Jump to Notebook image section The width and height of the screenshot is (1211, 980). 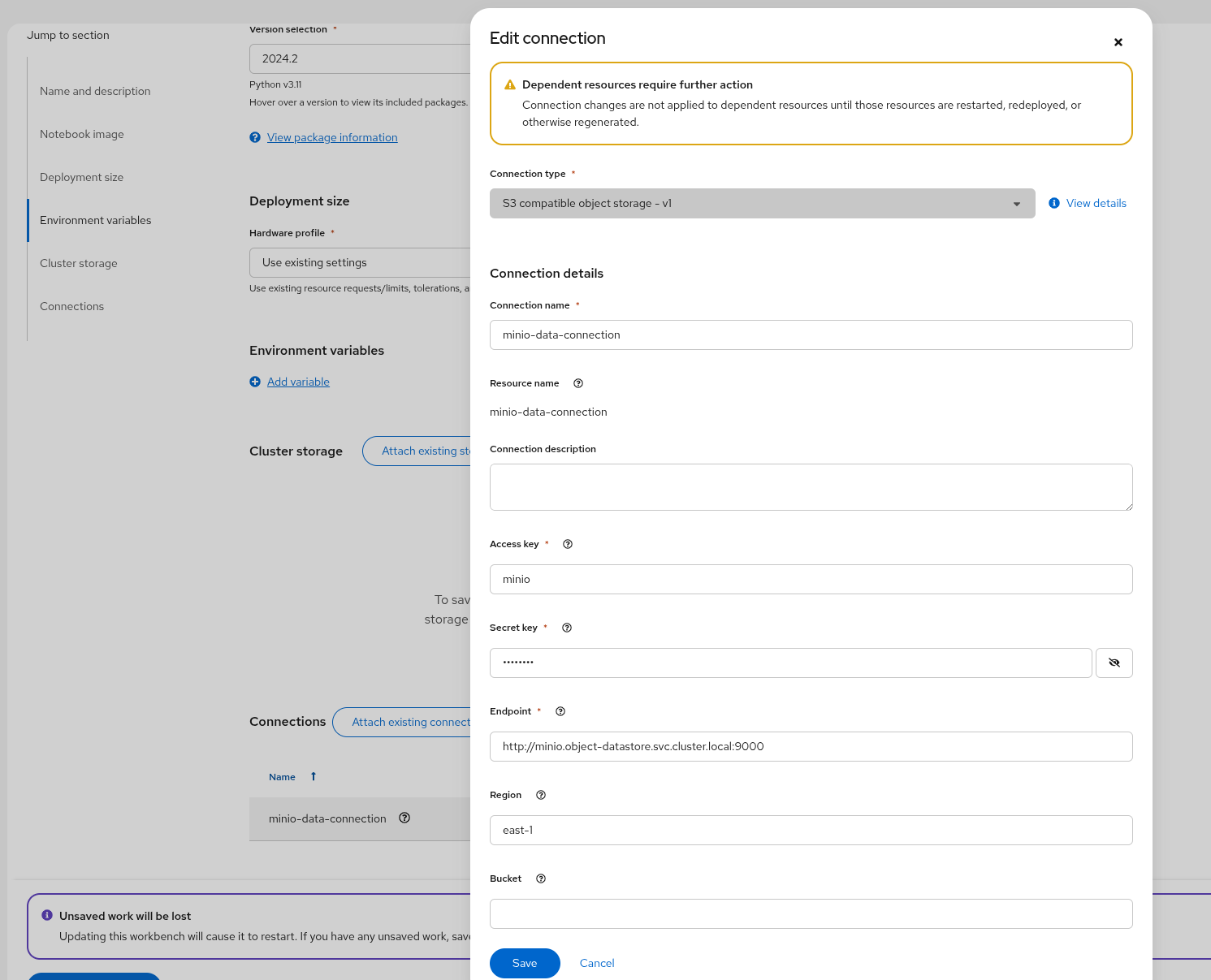[82, 134]
